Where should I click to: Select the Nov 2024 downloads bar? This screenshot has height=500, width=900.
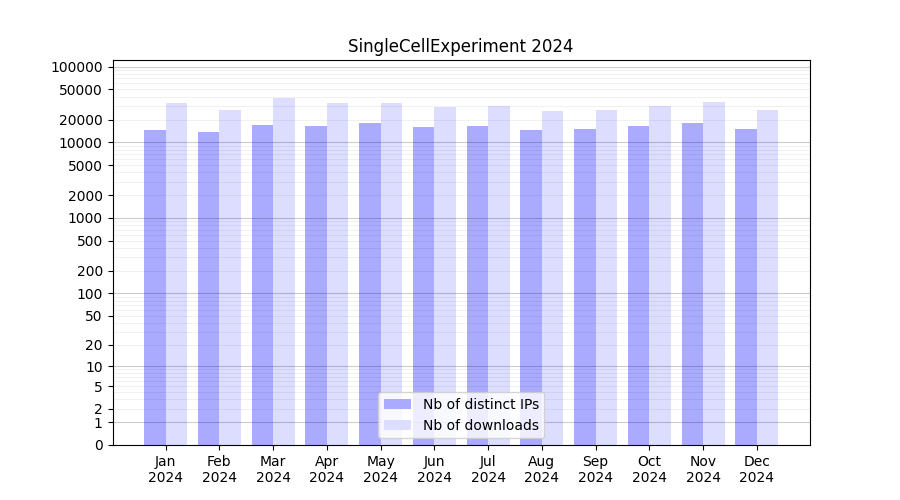(x=714, y=273)
